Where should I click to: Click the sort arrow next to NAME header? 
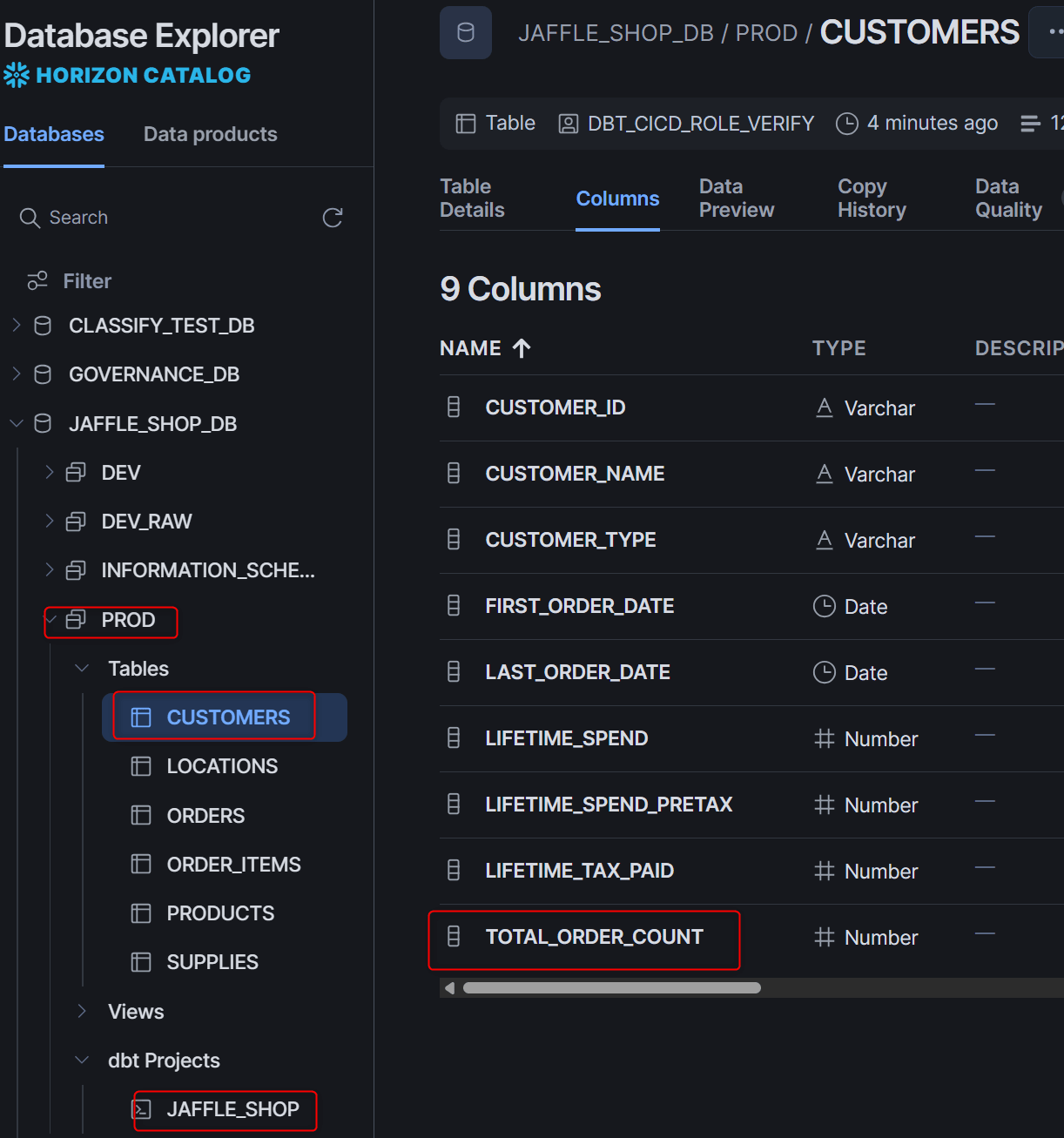click(522, 348)
